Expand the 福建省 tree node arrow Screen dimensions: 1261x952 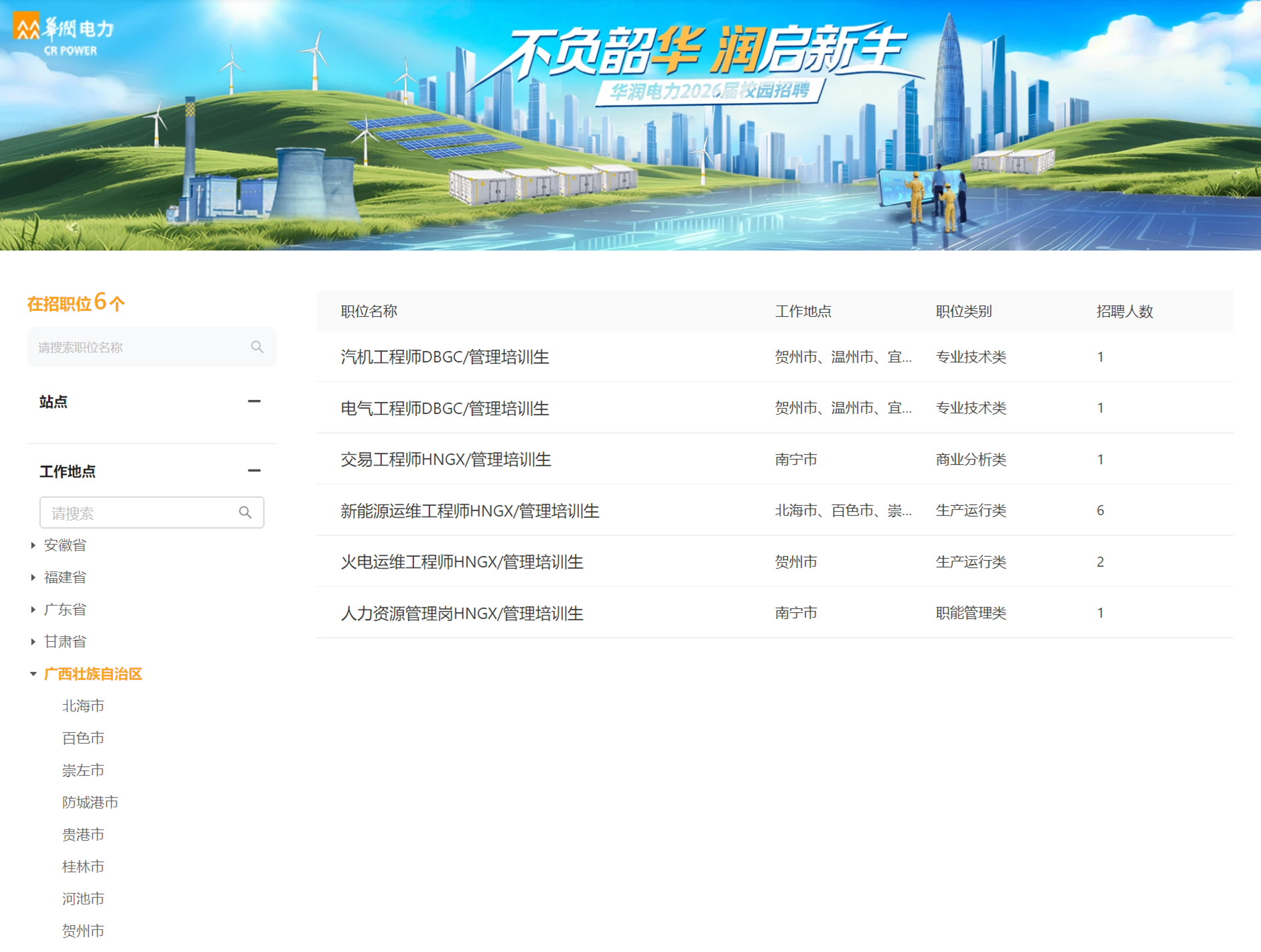(x=33, y=577)
